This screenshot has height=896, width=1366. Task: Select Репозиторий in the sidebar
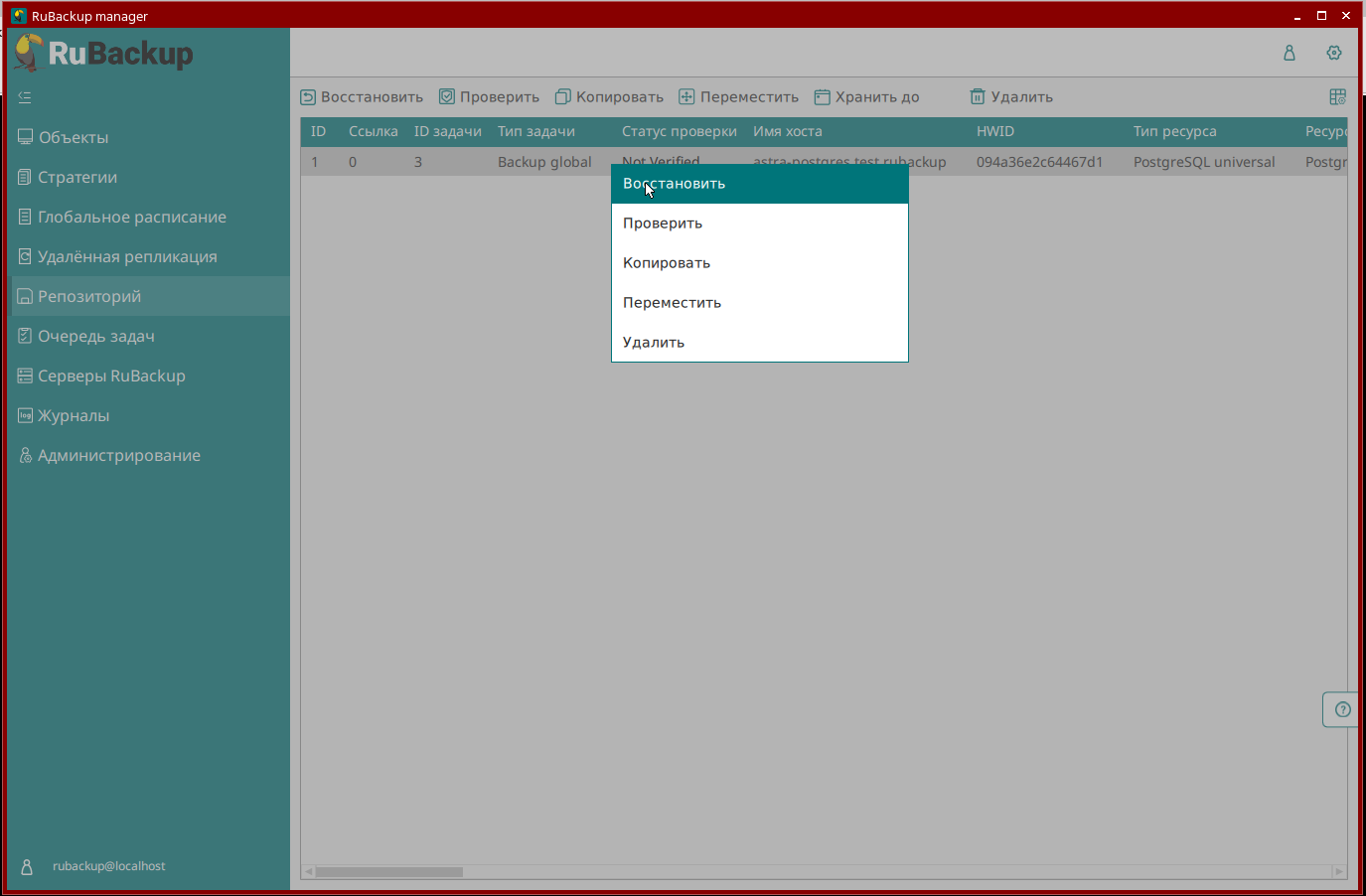[149, 296]
